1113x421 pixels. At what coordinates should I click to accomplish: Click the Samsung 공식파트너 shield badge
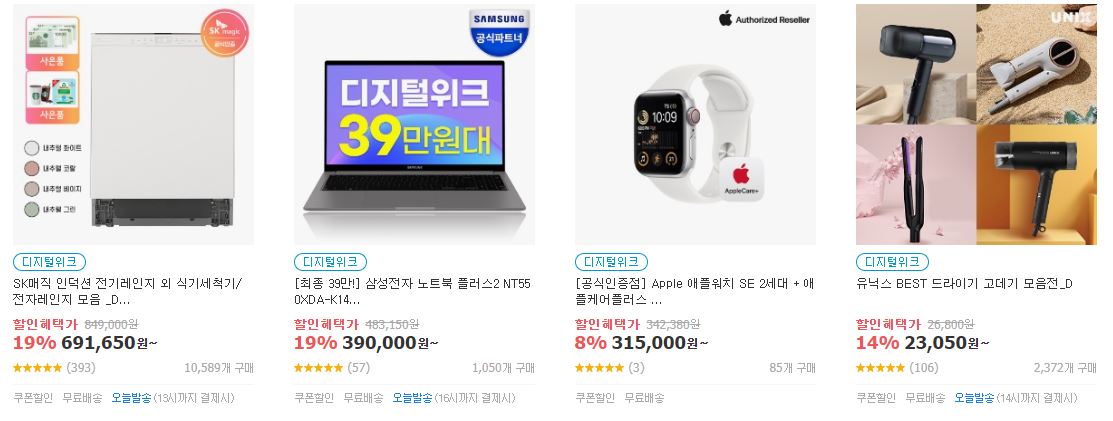[499, 32]
